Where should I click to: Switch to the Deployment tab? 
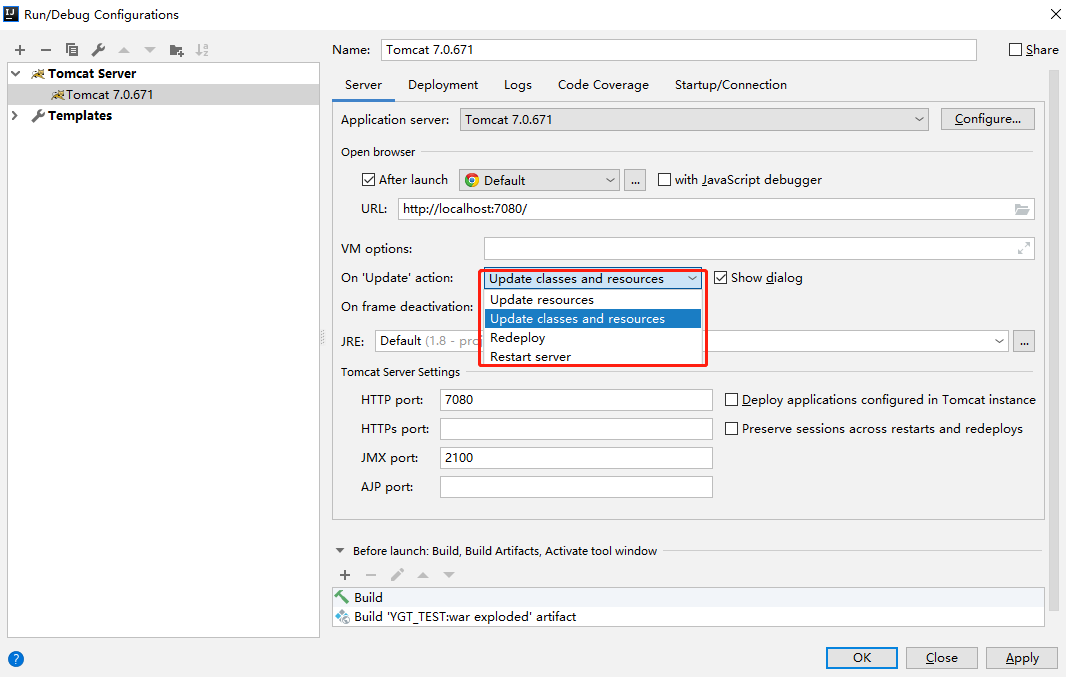pos(443,85)
